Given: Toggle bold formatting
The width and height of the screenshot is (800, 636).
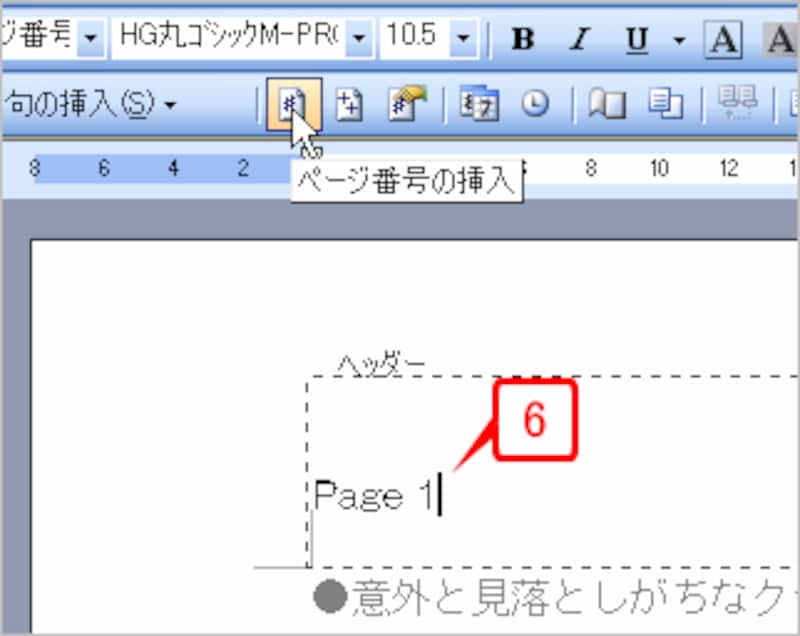Looking at the screenshot, I should coord(521,38).
